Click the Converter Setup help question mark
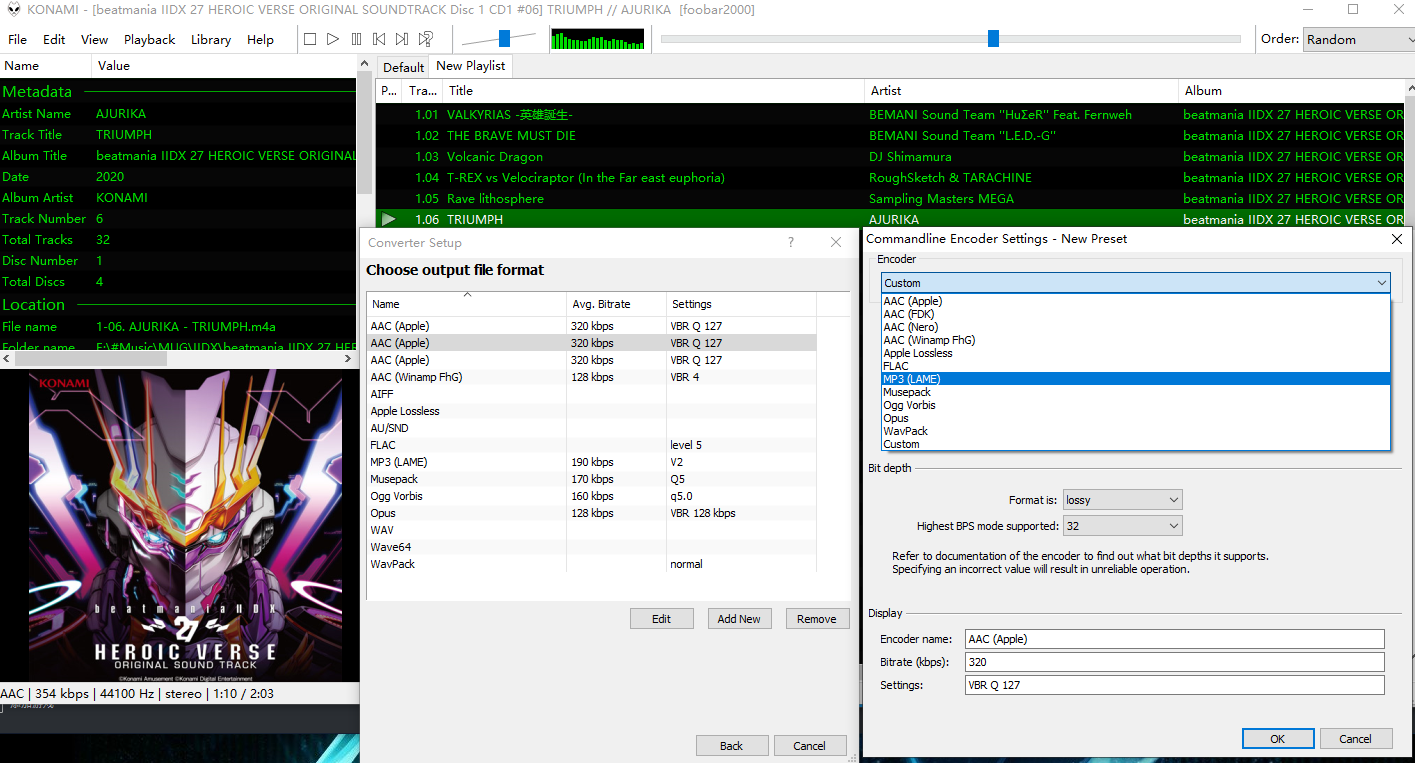1415x763 pixels. 791,242
